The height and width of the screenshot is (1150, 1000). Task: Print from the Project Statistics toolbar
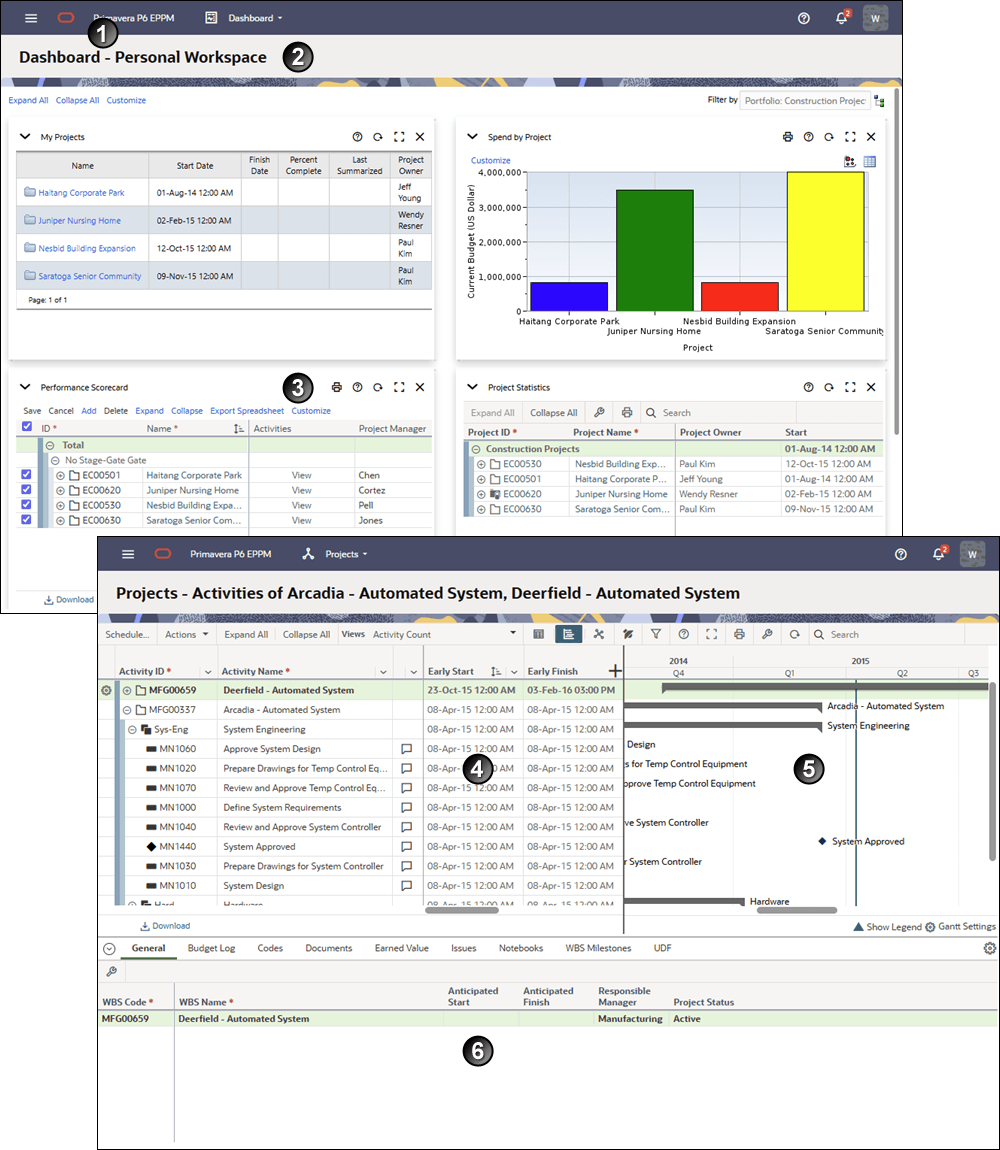[627, 412]
